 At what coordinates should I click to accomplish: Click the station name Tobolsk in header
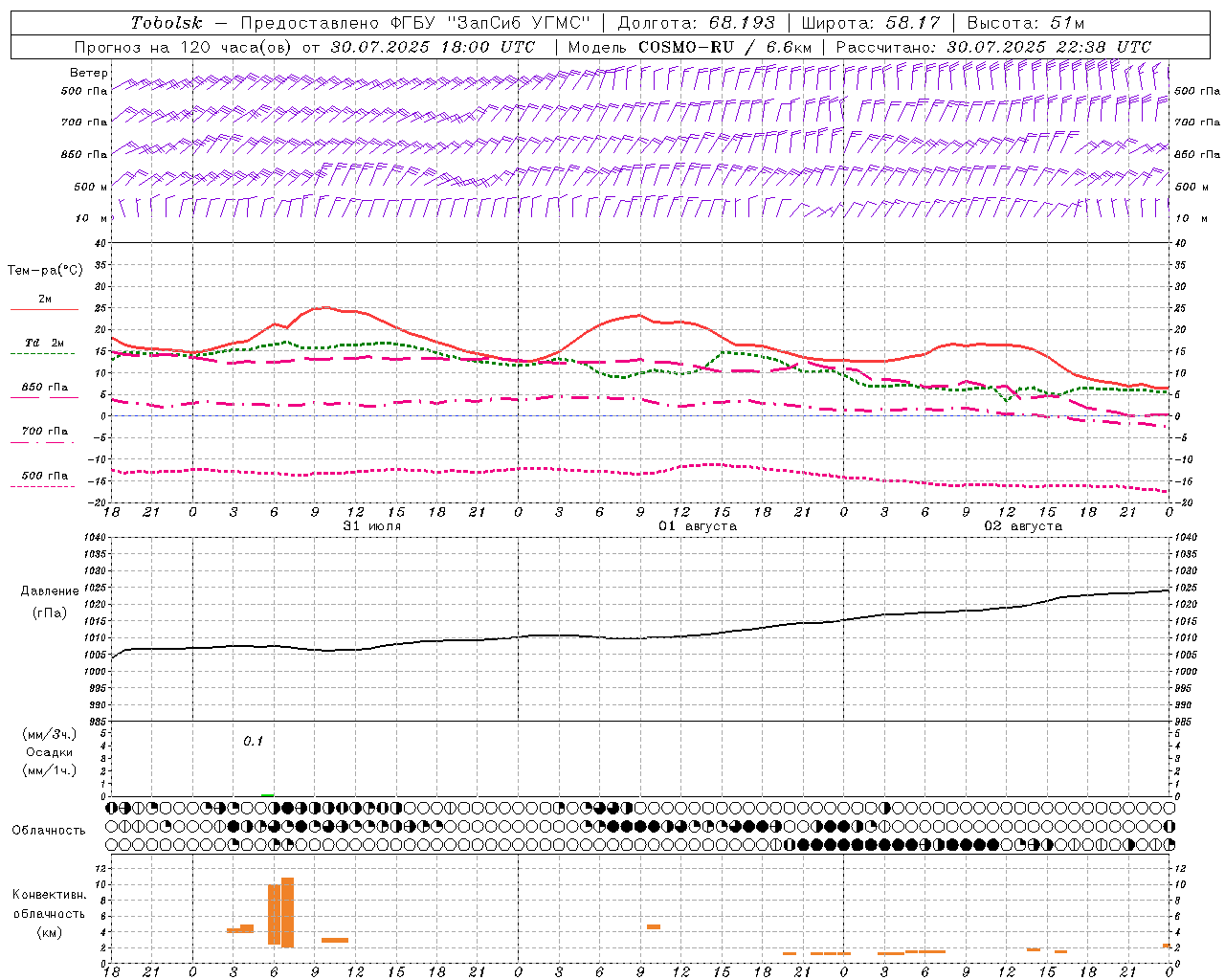[167, 23]
